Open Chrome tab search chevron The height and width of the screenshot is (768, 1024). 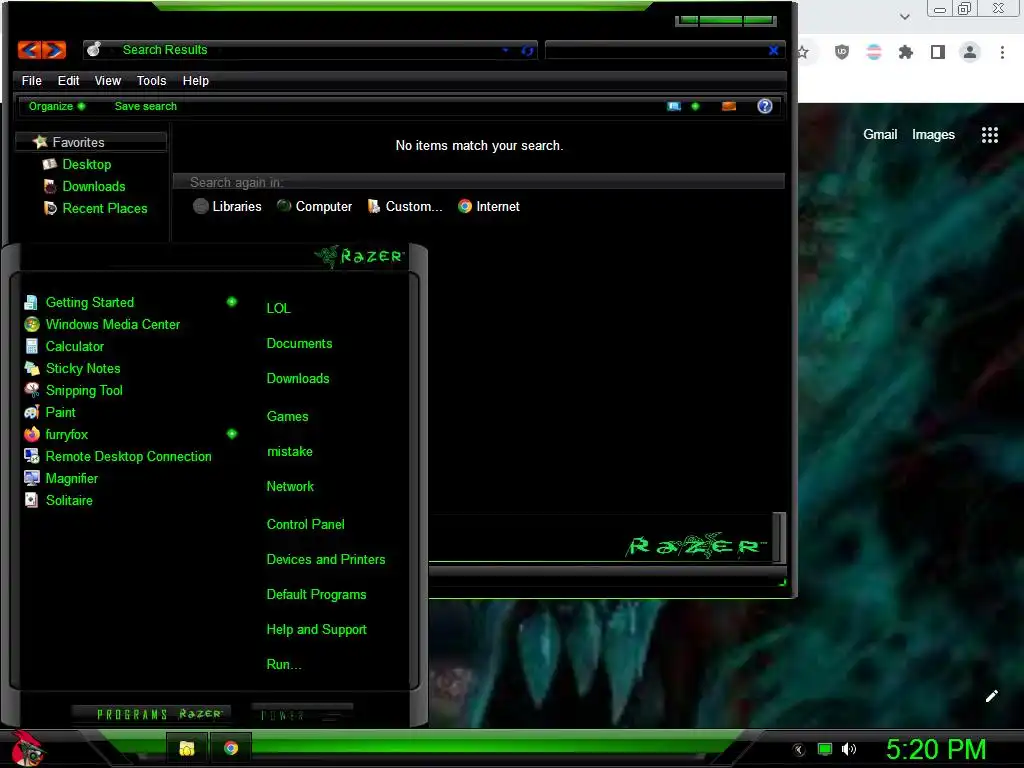904,16
